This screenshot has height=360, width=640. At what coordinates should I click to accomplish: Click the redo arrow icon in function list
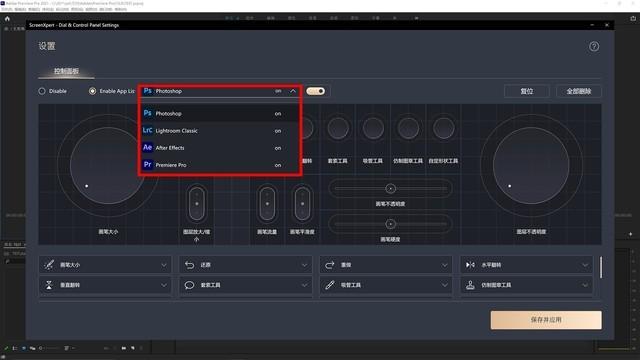tap(330, 265)
